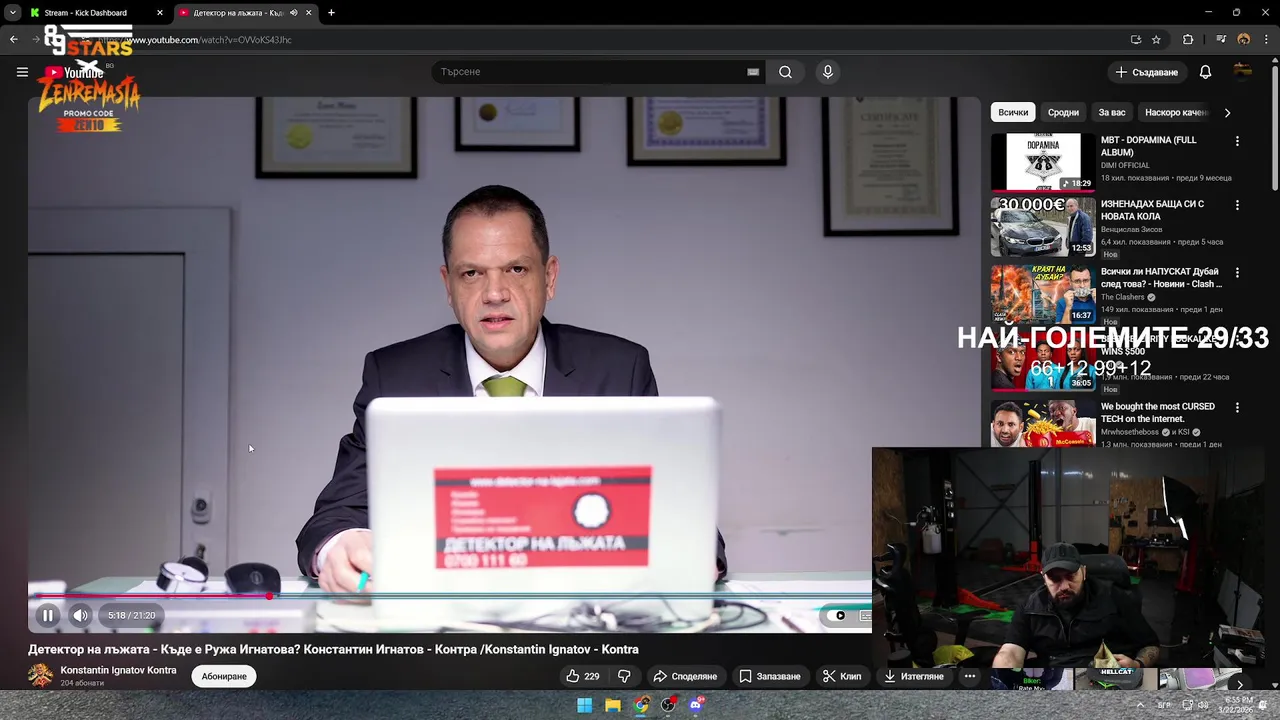This screenshot has height=720, width=1280.
Task: Open the options menu for the Clash news video
Action: point(1237,272)
